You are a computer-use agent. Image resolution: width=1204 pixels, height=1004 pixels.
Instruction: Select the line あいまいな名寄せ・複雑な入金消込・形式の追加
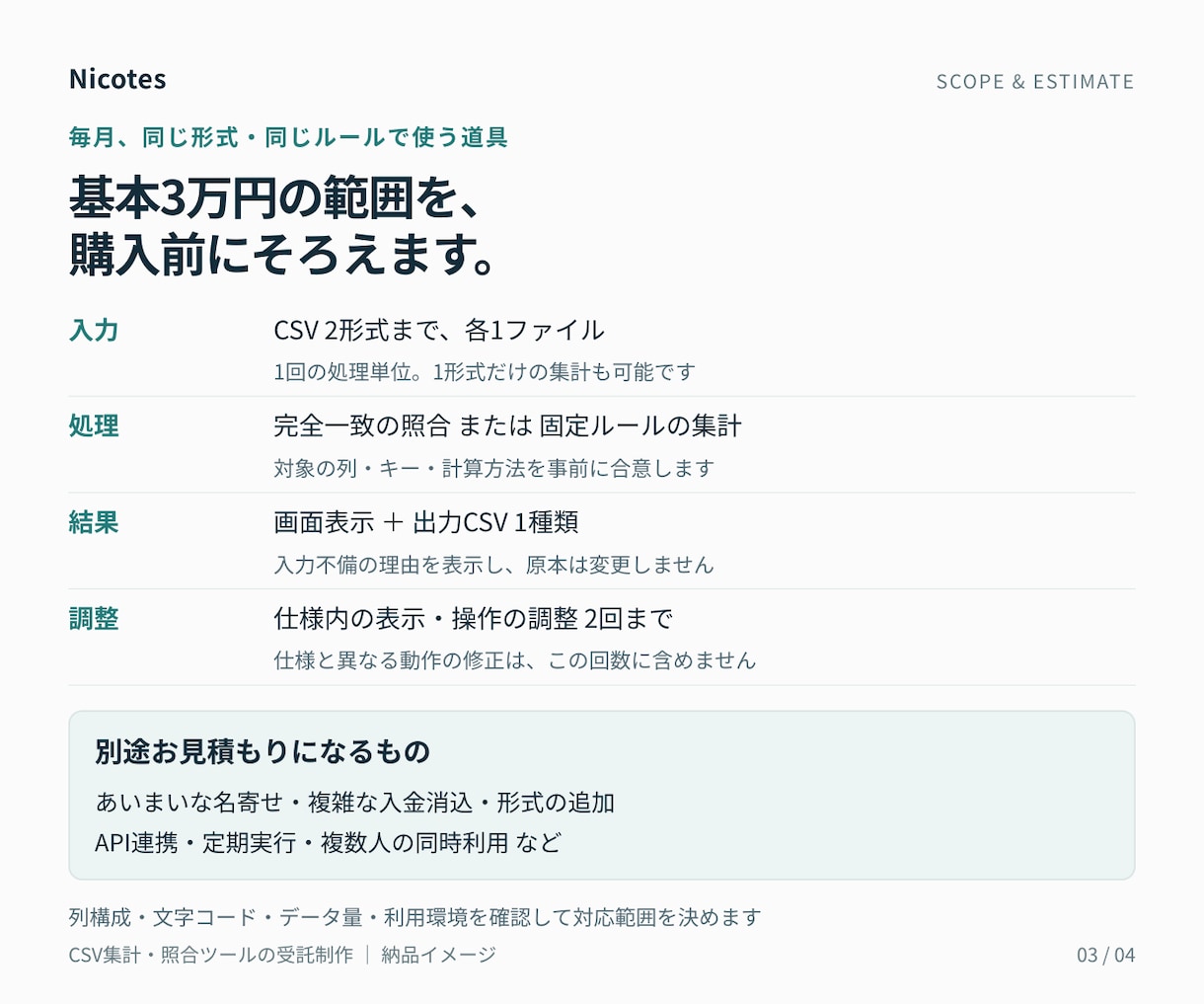(x=355, y=803)
